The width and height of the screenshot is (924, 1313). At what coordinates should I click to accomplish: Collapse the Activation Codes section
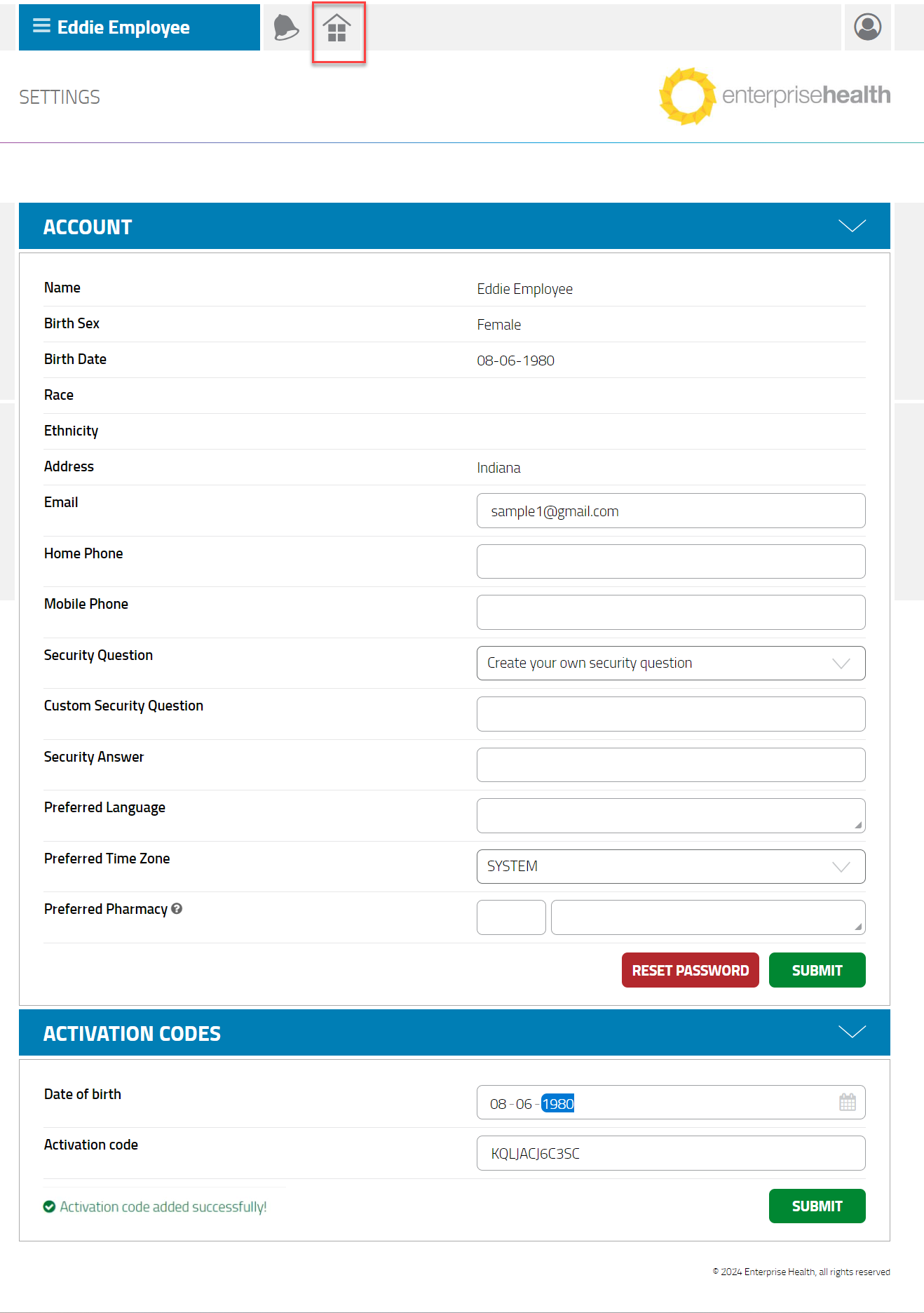852,1032
